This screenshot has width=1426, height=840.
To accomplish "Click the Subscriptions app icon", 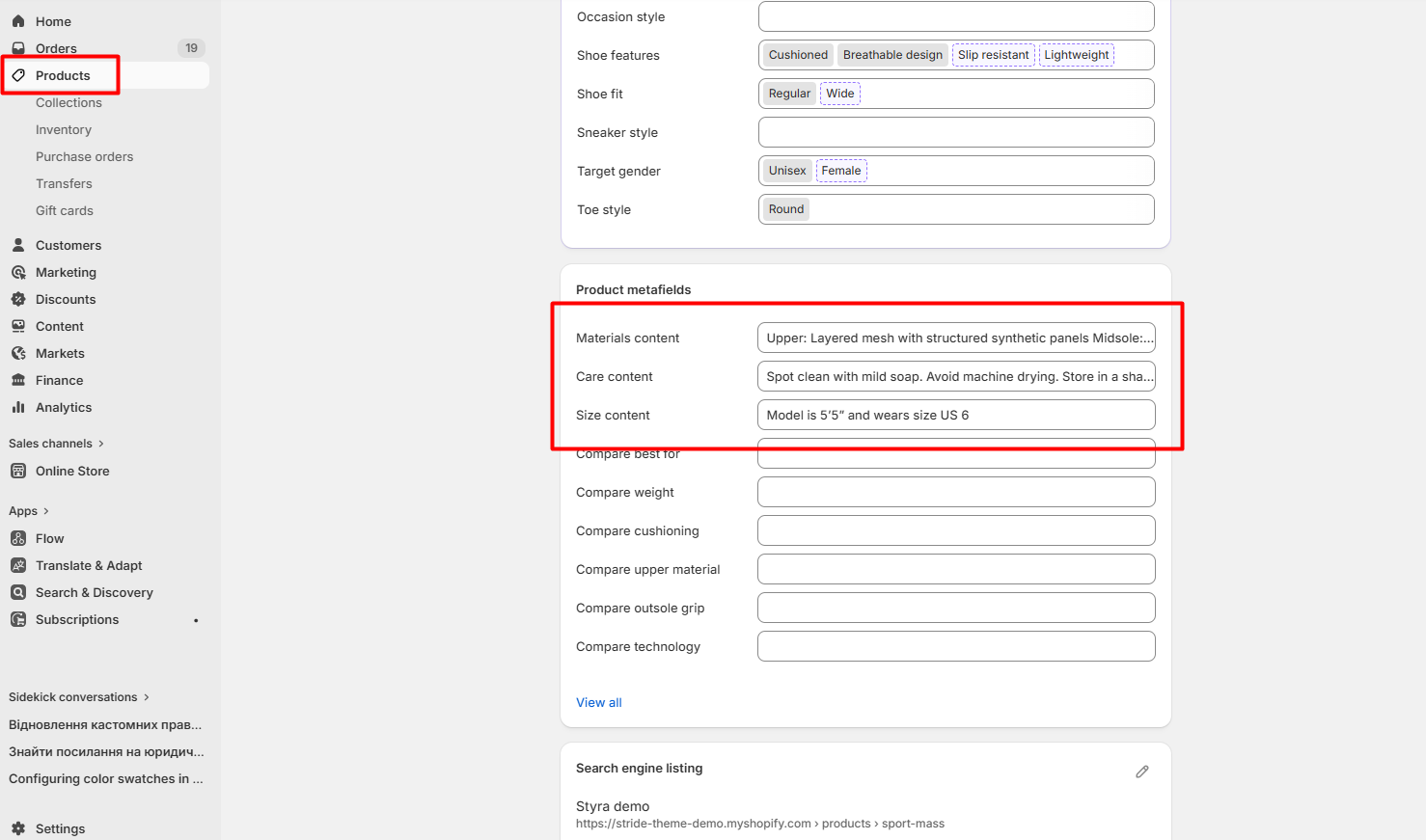I will [x=18, y=619].
